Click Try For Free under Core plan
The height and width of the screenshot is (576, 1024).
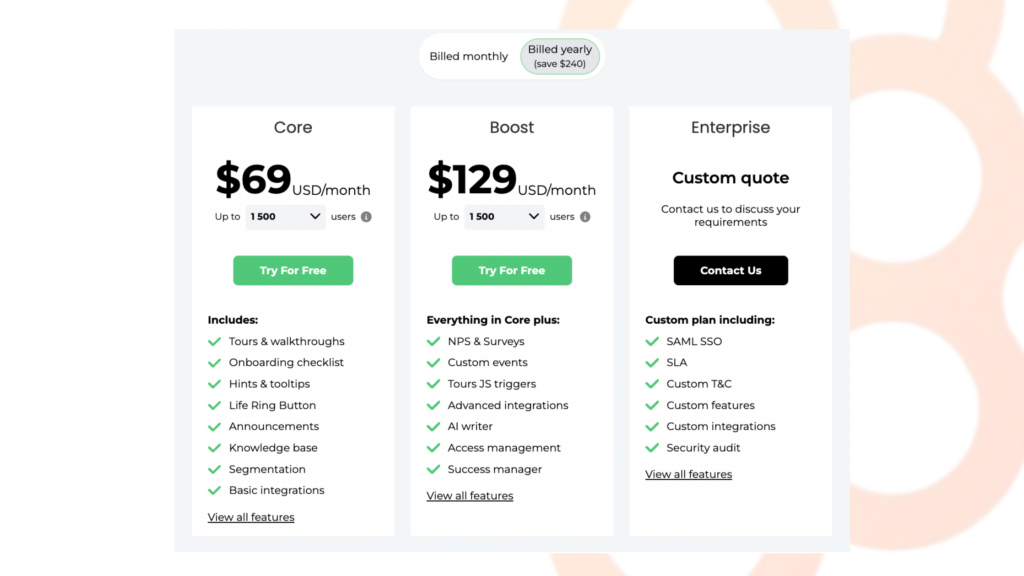293,270
